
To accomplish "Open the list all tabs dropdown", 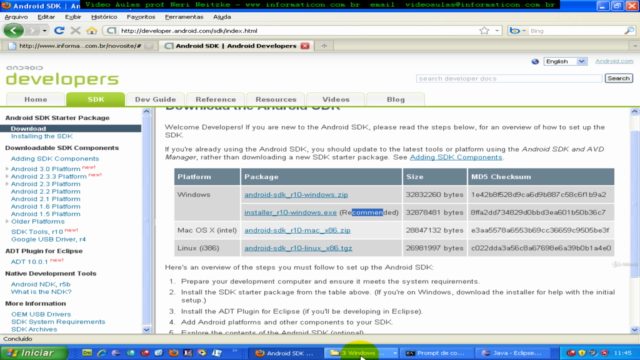I will tap(634, 46).
